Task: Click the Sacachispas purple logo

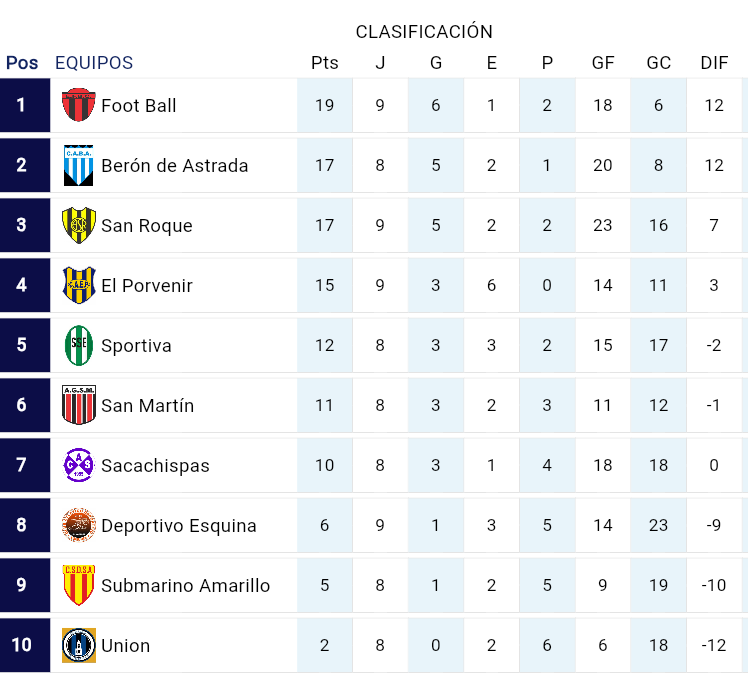Action: pos(78,465)
